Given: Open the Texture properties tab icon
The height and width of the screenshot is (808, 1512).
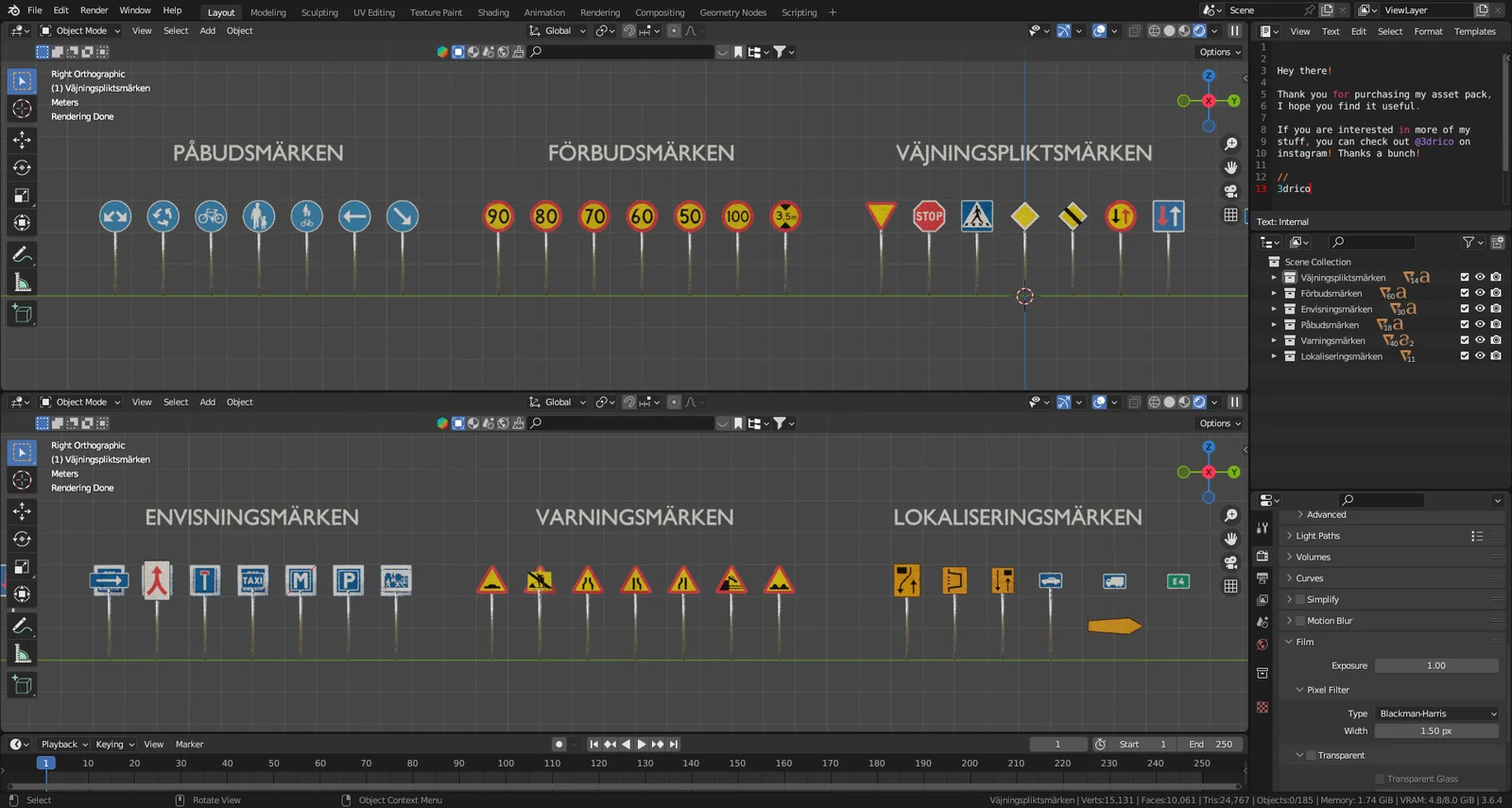Looking at the screenshot, I should pos(1263,707).
